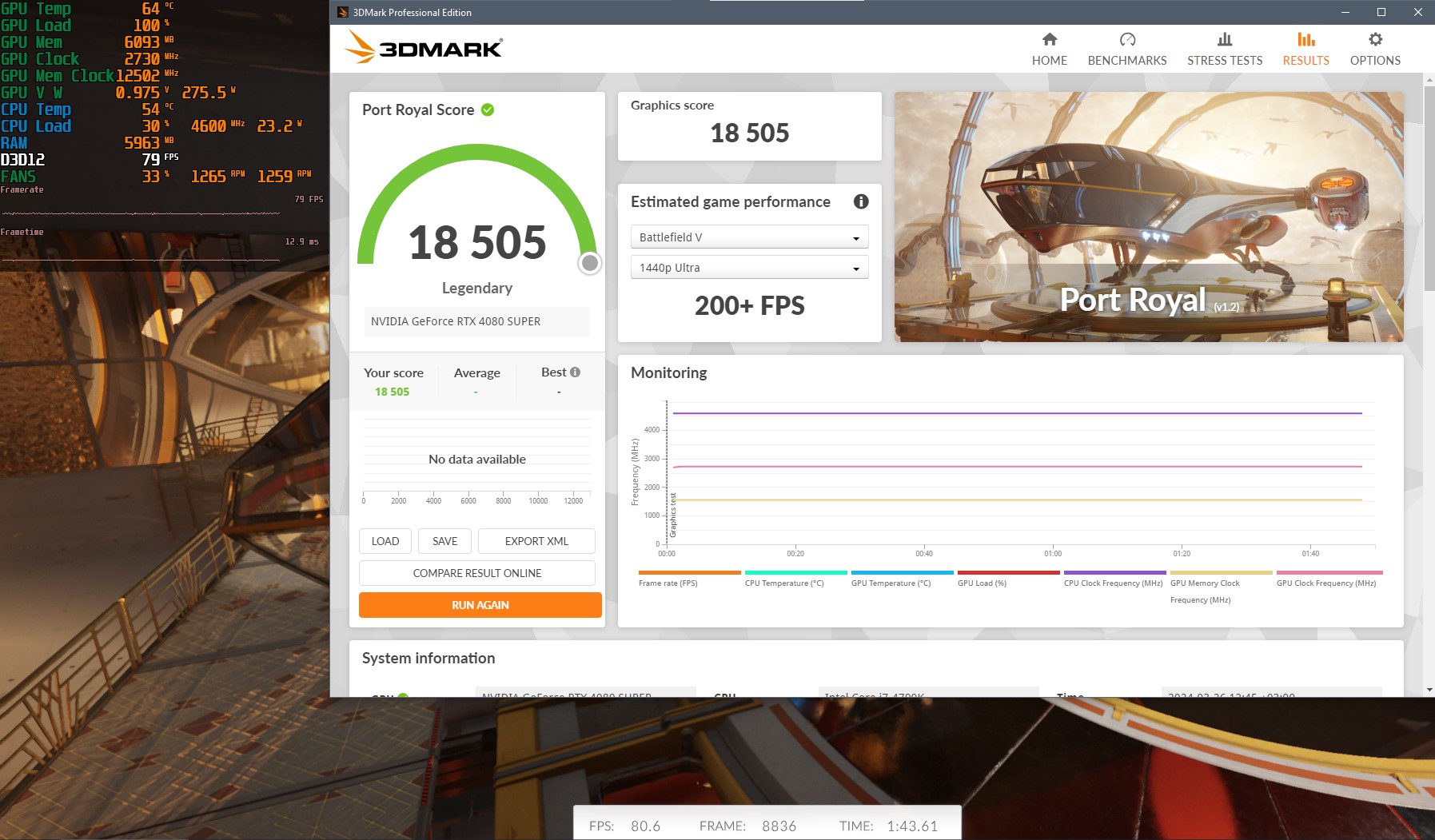The width and height of the screenshot is (1435, 840).
Task: Click the 3DMark title bar app icon
Action: [342, 12]
